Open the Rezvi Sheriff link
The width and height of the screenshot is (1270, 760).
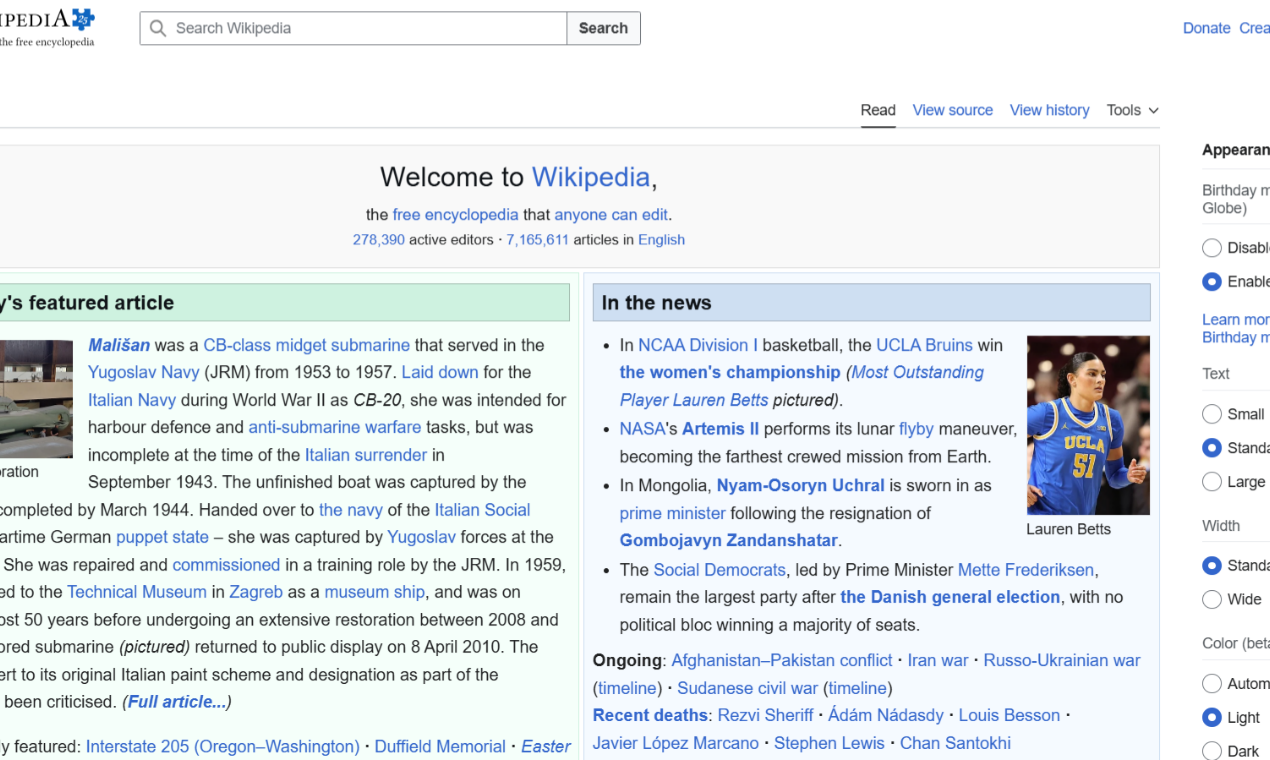pos(766,715)
